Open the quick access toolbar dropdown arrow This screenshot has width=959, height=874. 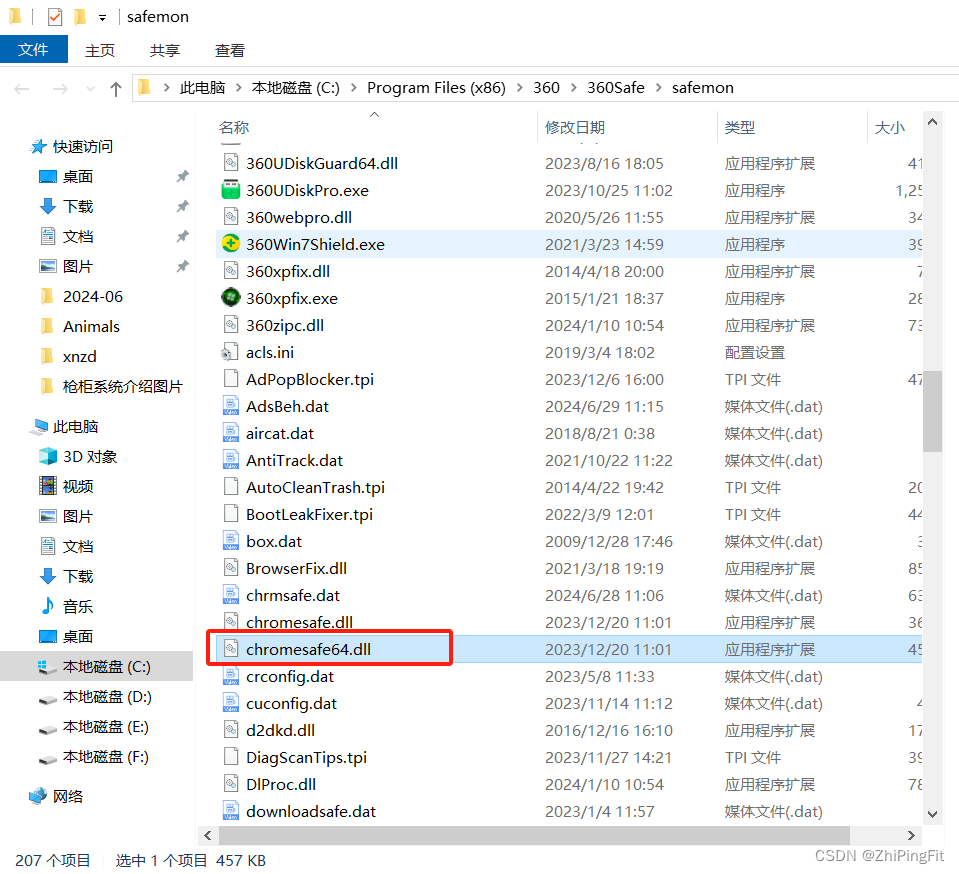[x=102, y=18]
